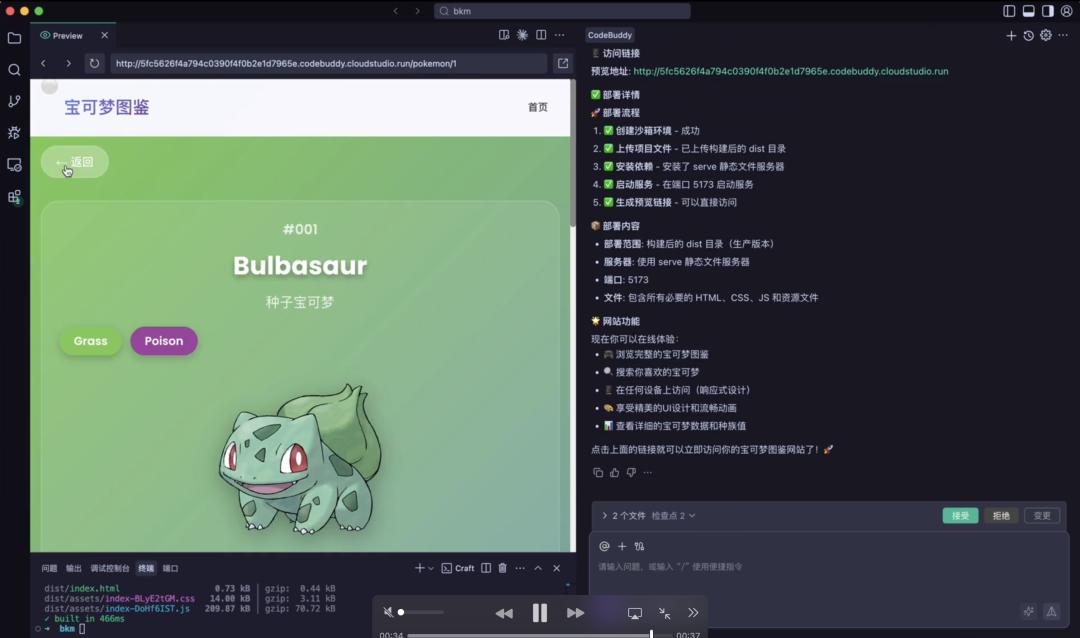The image size is (1080, 638).
Task: Seek on the video progress bar
Action: click(539, 635)
